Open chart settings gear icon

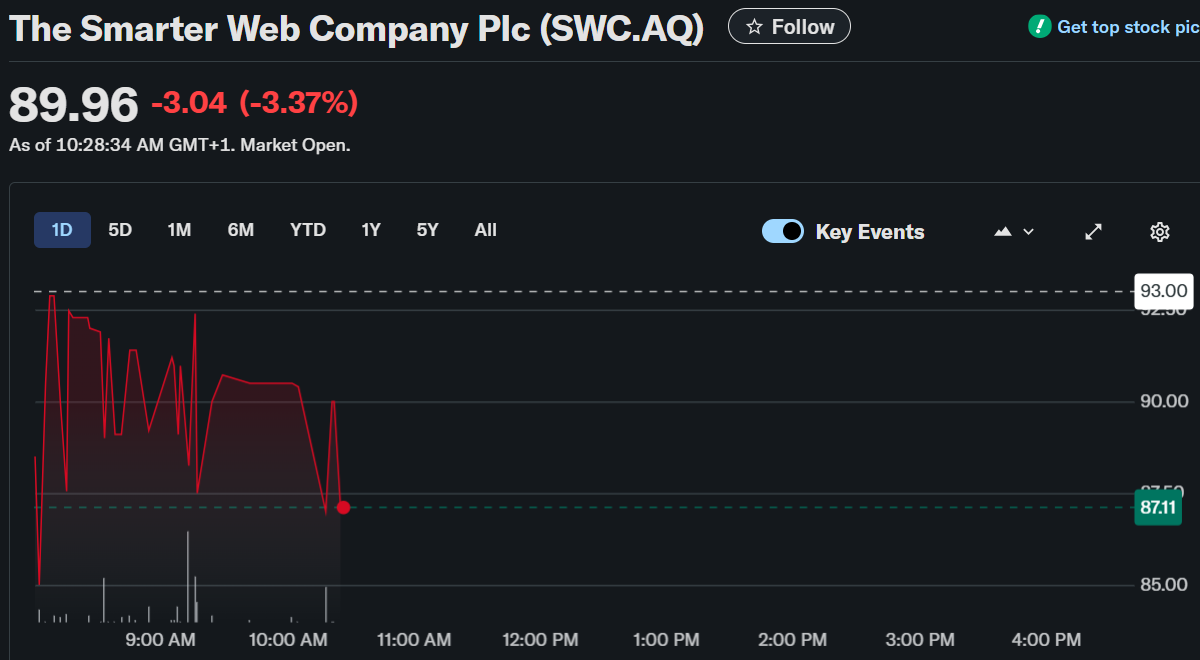point(1160,232)
